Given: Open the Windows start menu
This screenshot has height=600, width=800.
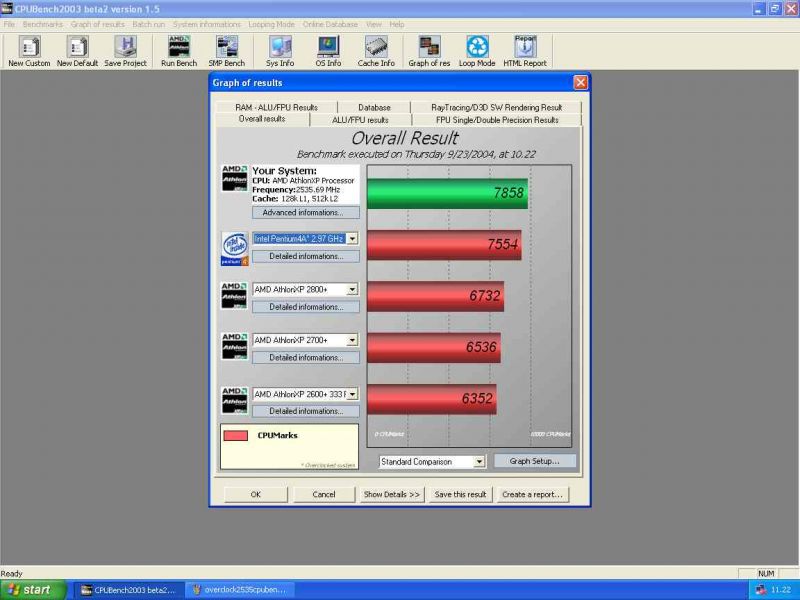Looking at the screenshot, I should point(33,590).
